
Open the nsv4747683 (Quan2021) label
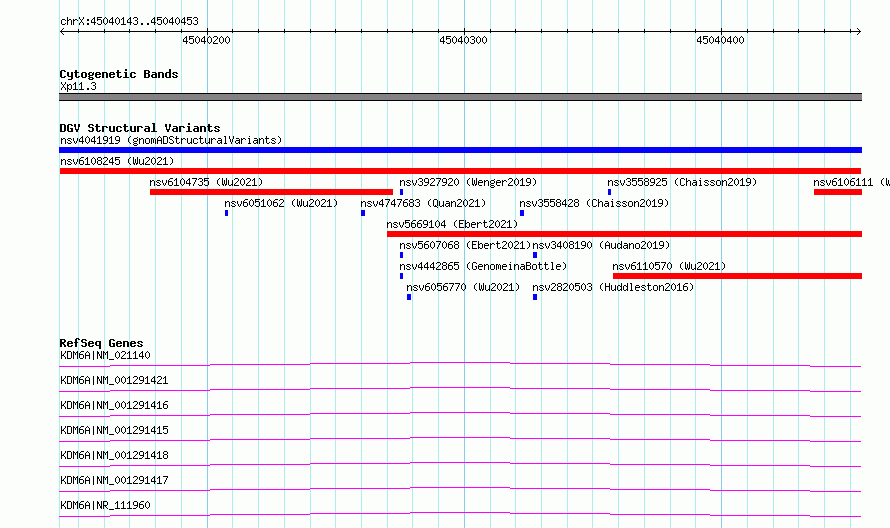click(x=423, y=203)
